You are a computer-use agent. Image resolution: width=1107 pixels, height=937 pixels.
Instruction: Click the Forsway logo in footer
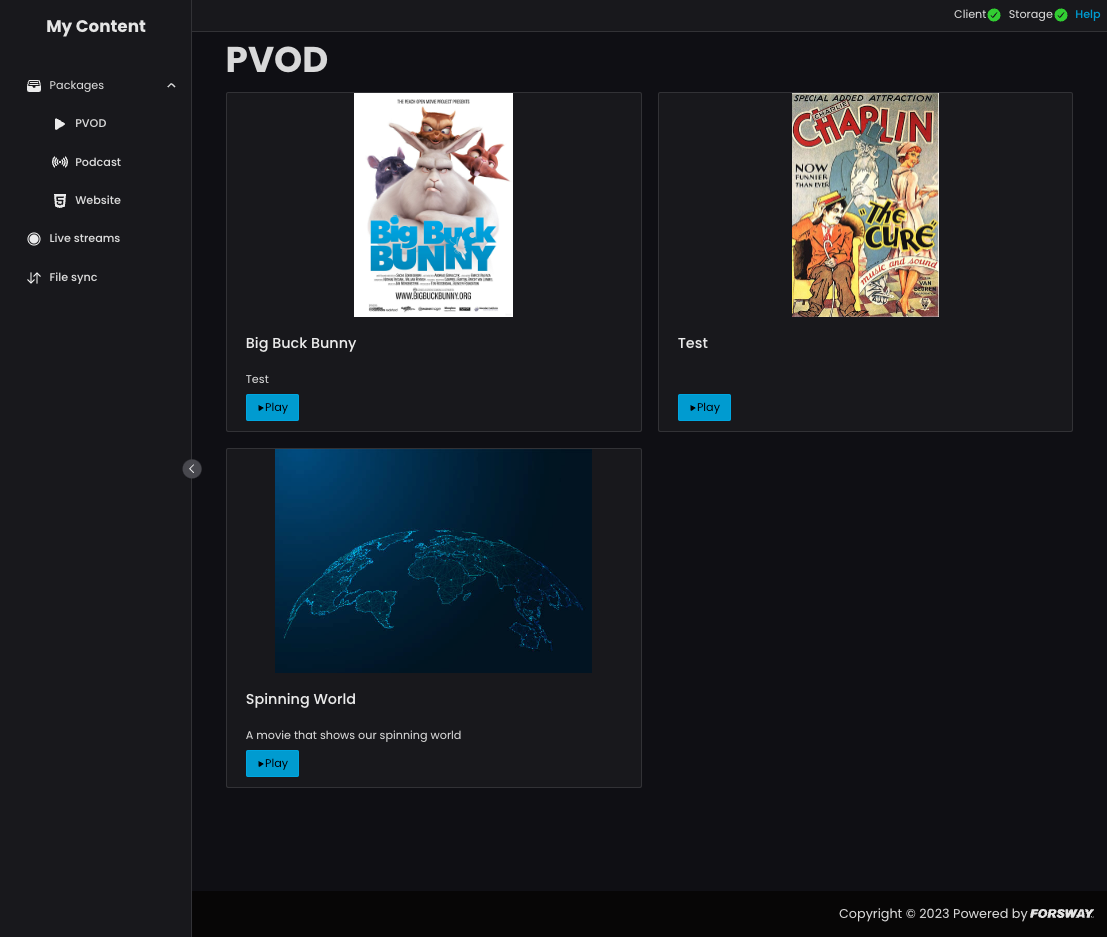pos(1062,914)
